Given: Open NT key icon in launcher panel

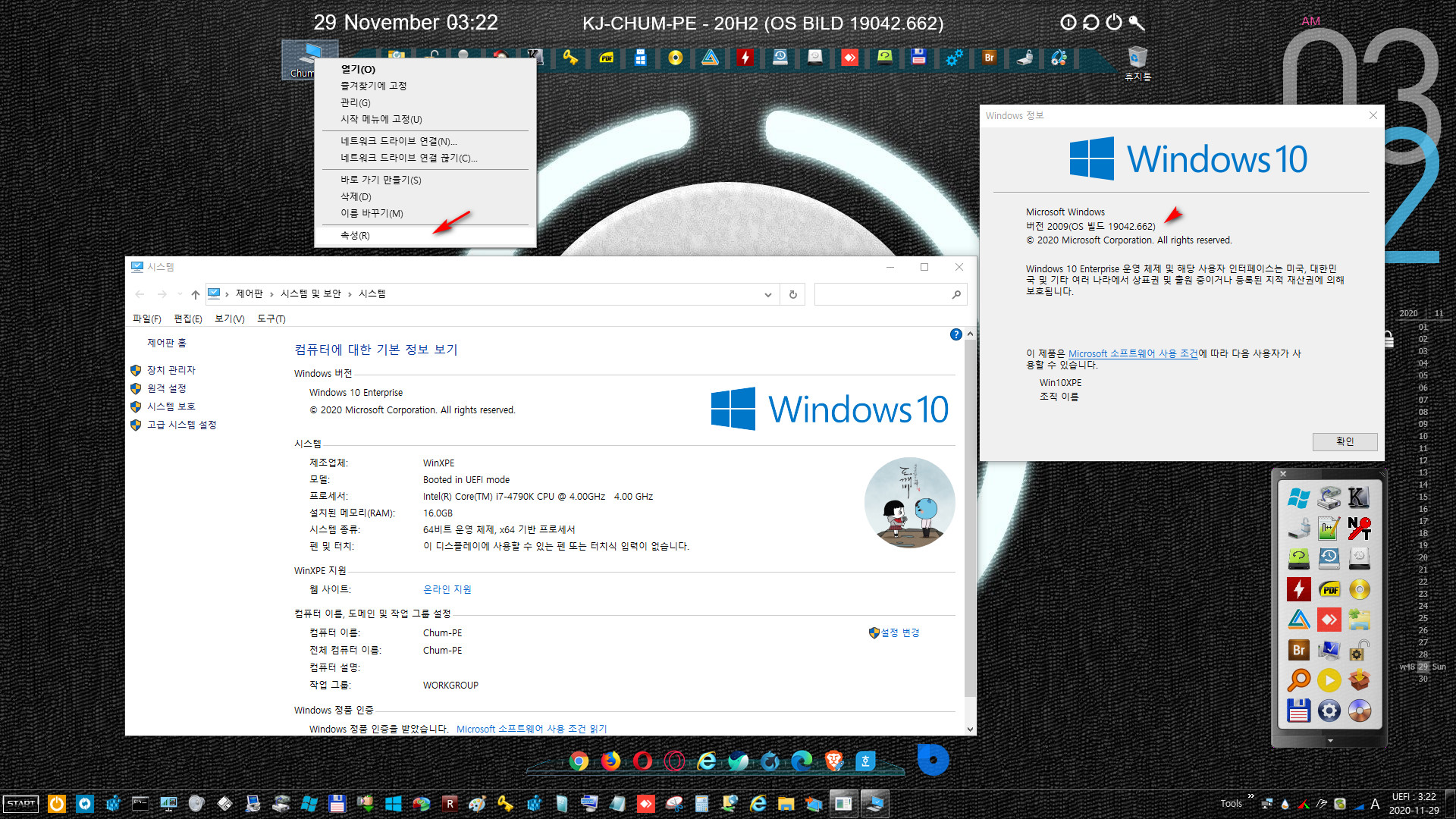Looking at the screenshot, I should tap(1359, 529).
